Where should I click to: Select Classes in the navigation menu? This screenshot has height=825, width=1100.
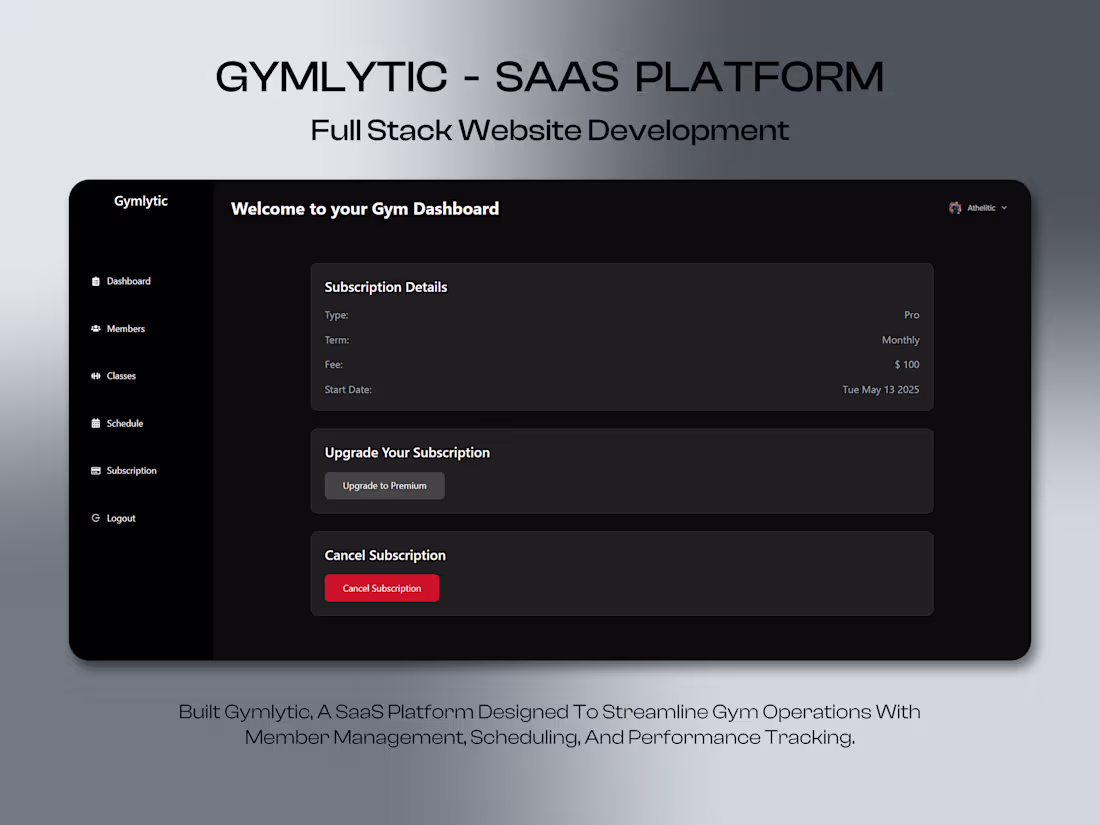122,375
